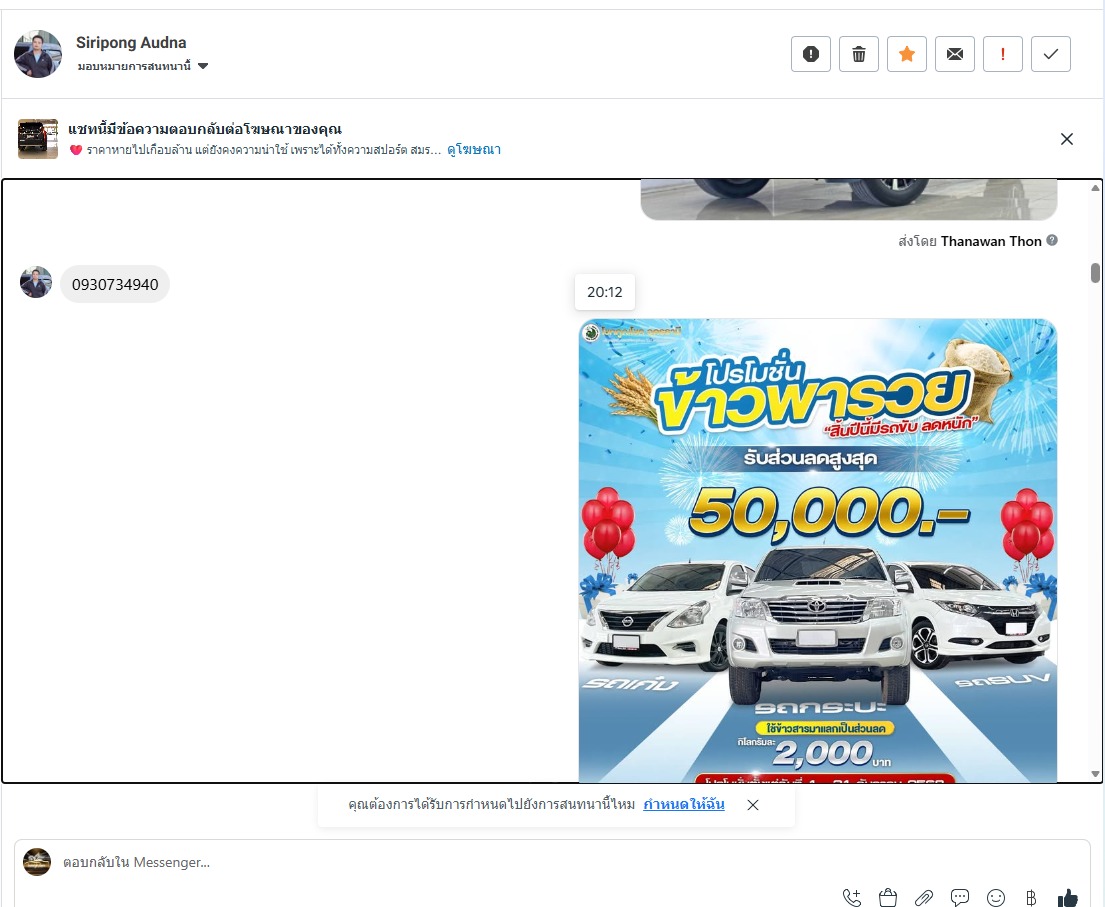Open the ข้าวพารวย promotion image
Viewport: 1105px width, 907px height.
coord(817,550)
